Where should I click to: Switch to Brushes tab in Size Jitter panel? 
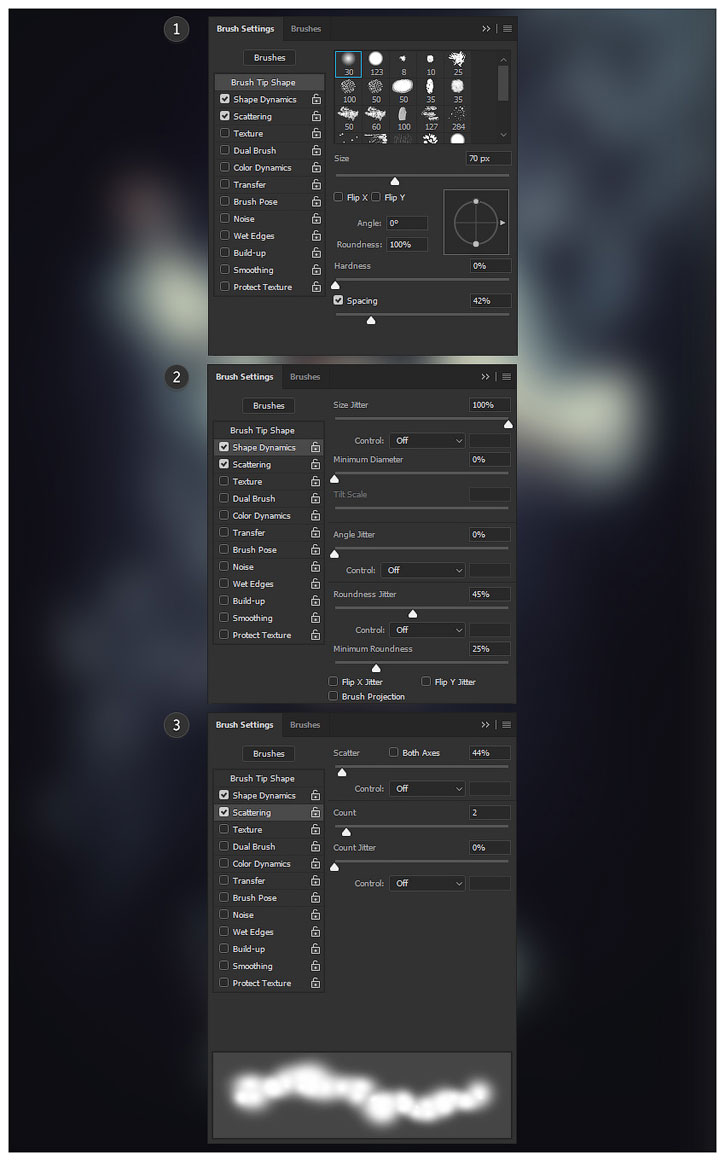click(x=305, y=377)
